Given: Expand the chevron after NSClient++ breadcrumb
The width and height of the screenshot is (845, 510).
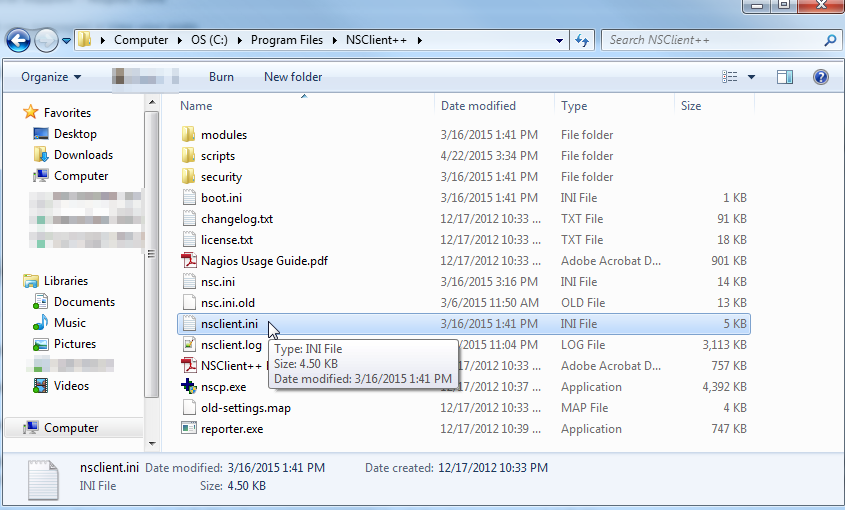Looking at the screenshot, I should [419, 40].
